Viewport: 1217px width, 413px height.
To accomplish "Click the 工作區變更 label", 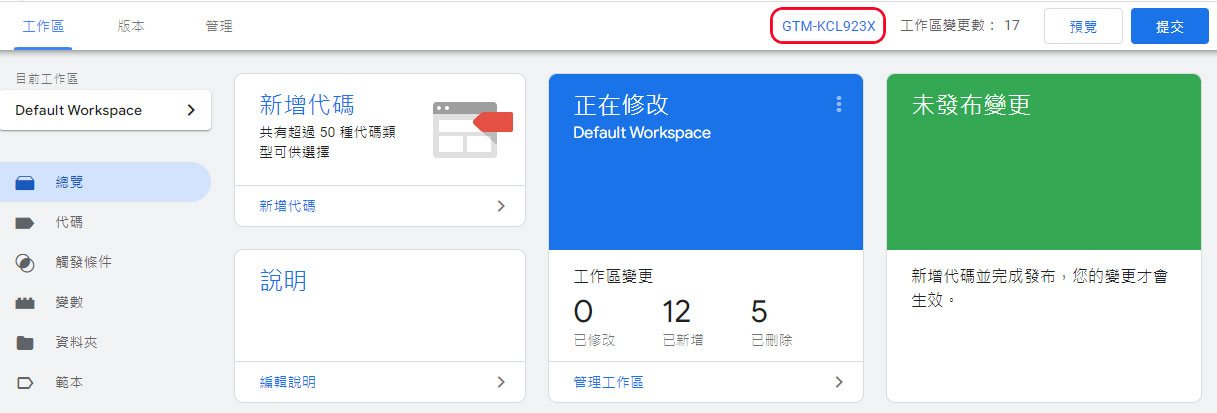I will pos(613,276).
